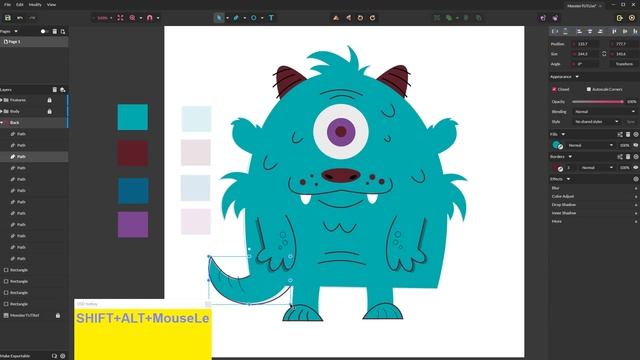Screen dimensions: 640x360
Task: Click the Export icon
Action: pos(620,18)
